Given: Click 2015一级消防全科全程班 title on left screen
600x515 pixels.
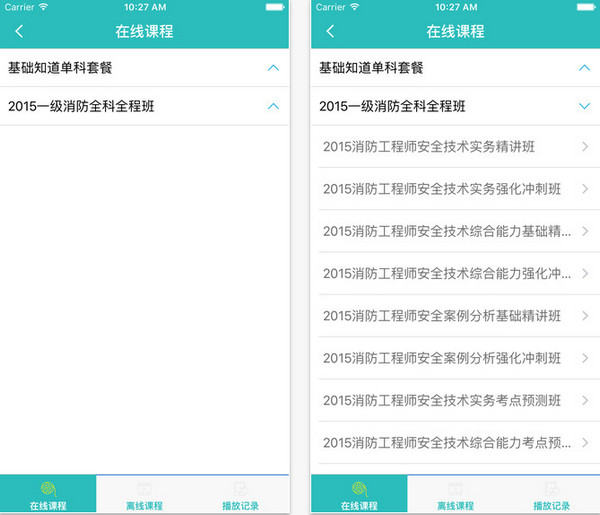Looking at the screenshot, I should coord(81,106).
